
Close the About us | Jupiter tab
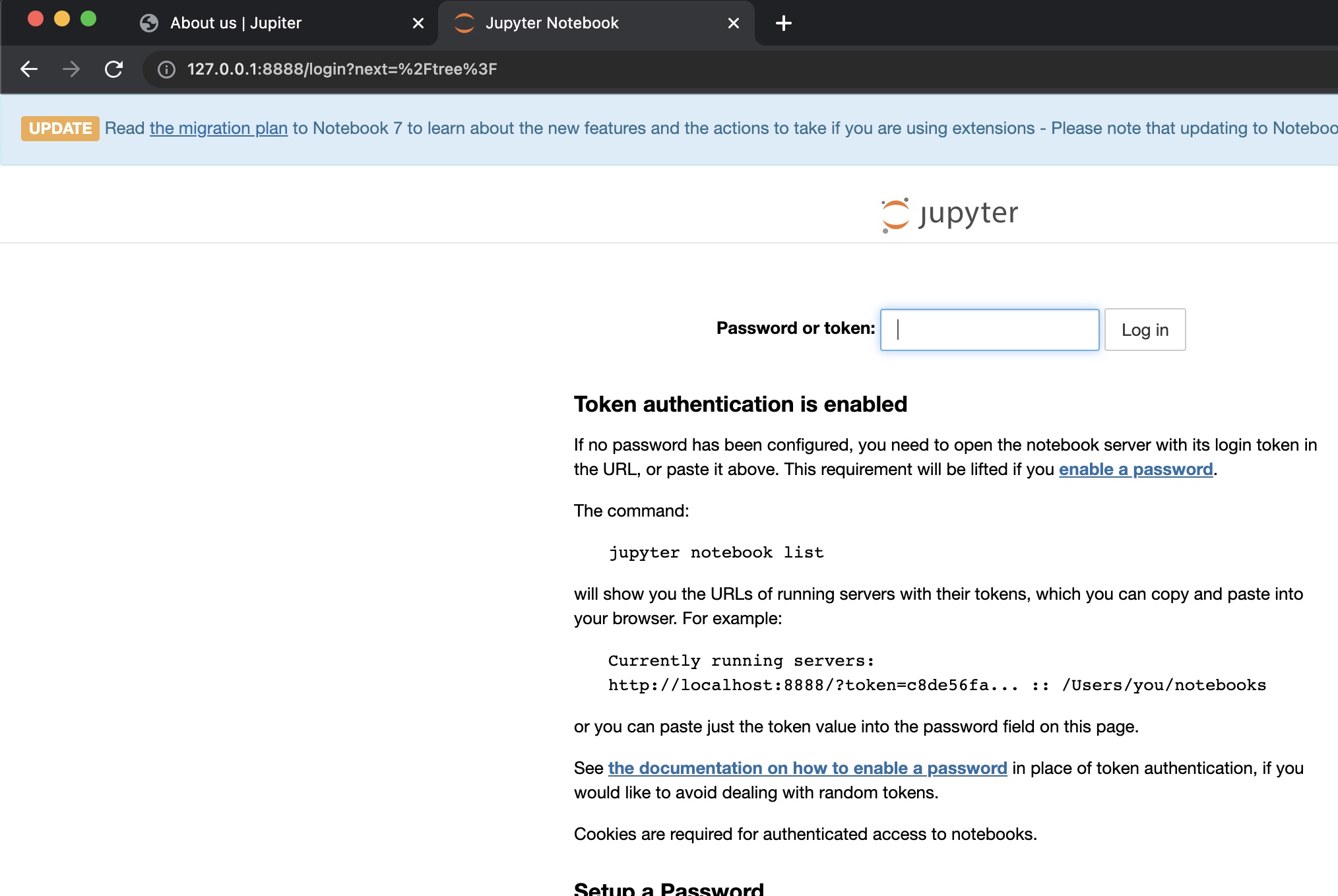(418, 23)
